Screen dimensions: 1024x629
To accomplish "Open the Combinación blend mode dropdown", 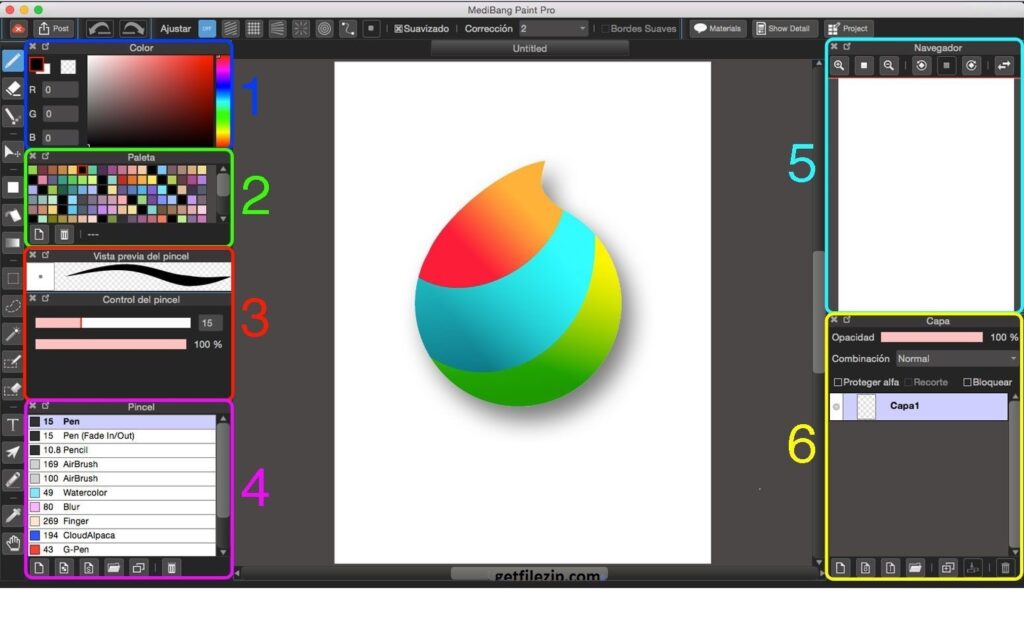I will point(956,359).
